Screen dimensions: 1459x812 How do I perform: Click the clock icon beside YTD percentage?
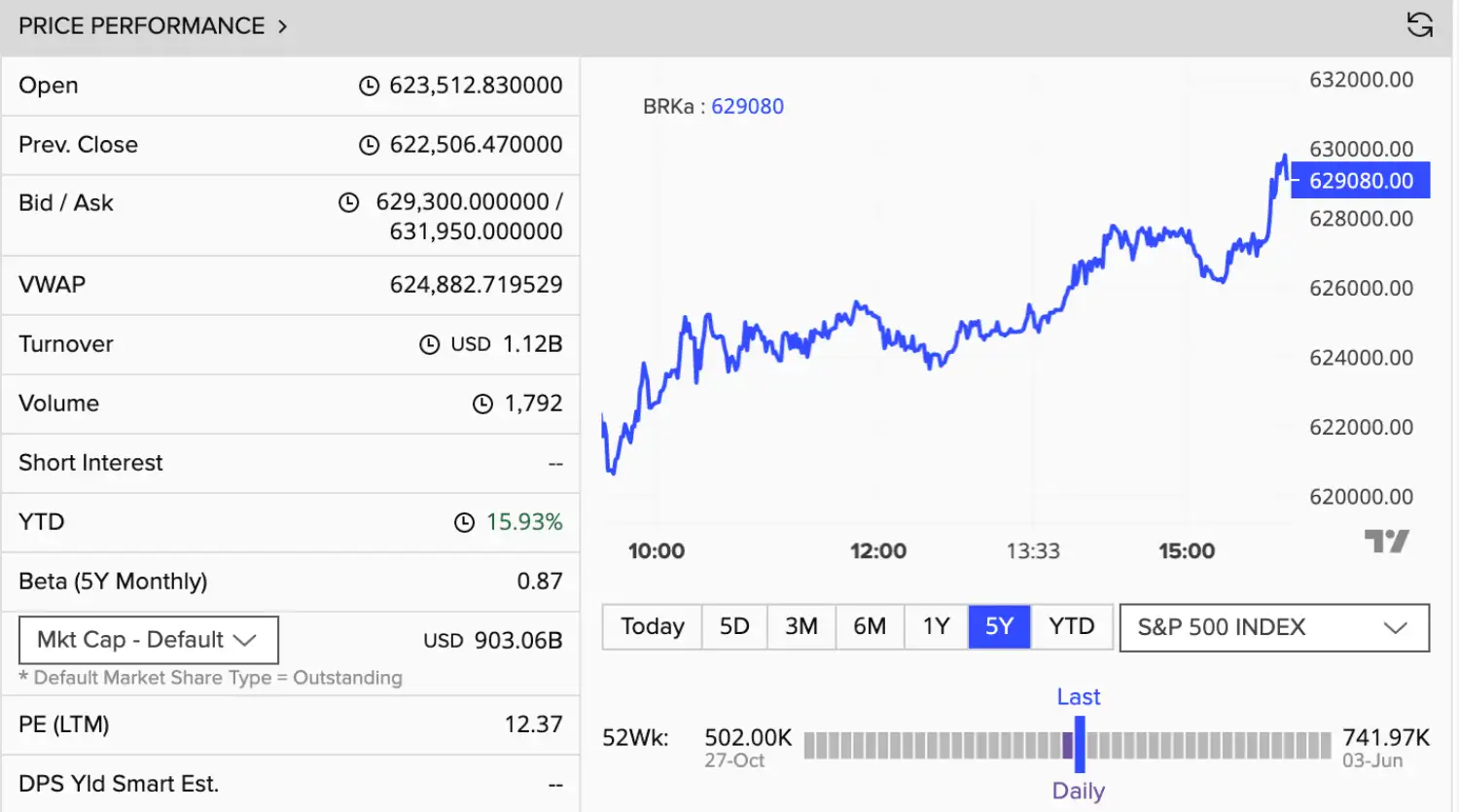click(464, 522)
